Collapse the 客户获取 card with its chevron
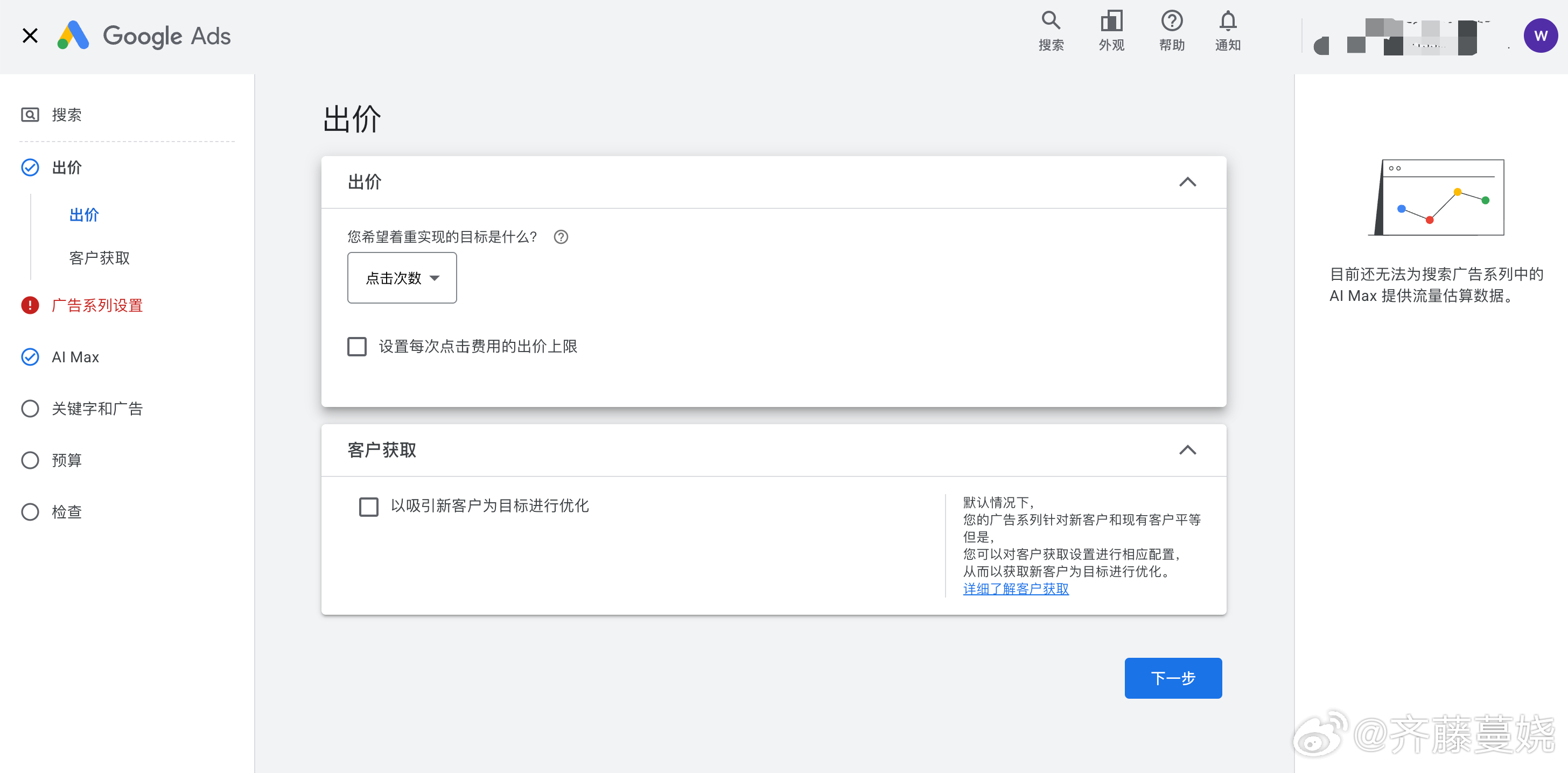Image resolution: width=1568 pixels, height=773 pixels. coord(1187,450)
